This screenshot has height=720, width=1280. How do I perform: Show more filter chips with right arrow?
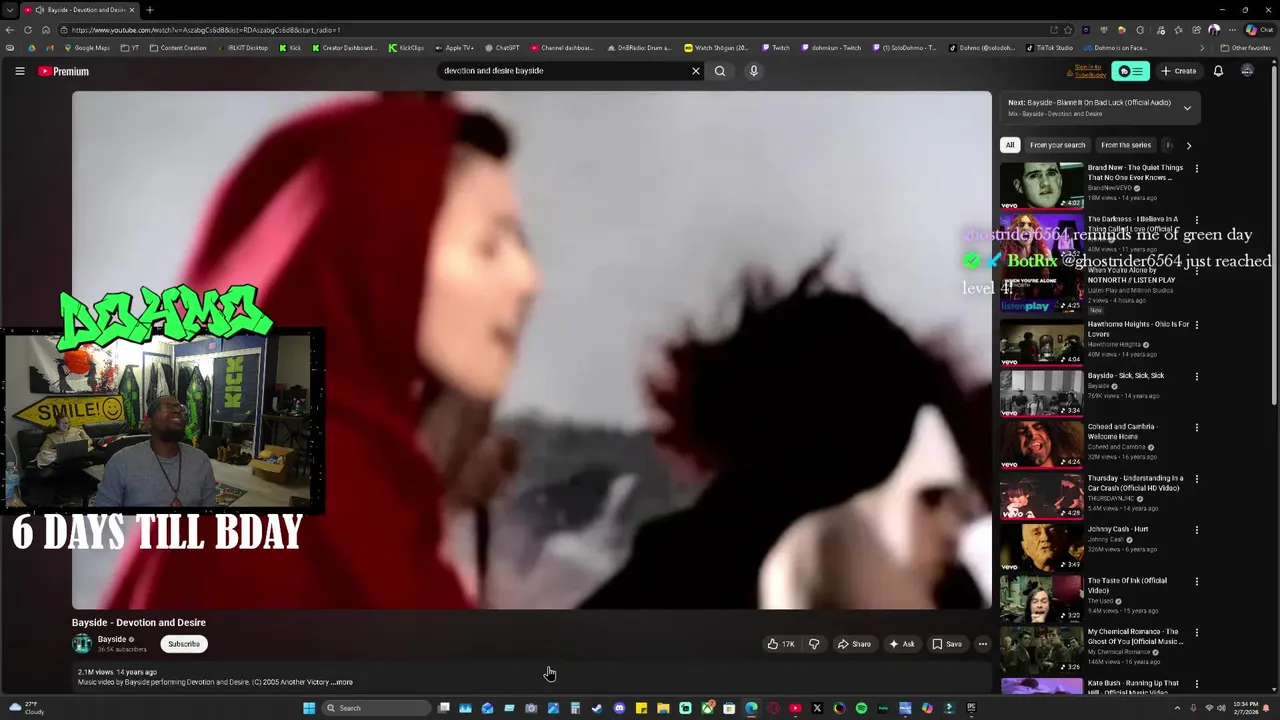1189,145
